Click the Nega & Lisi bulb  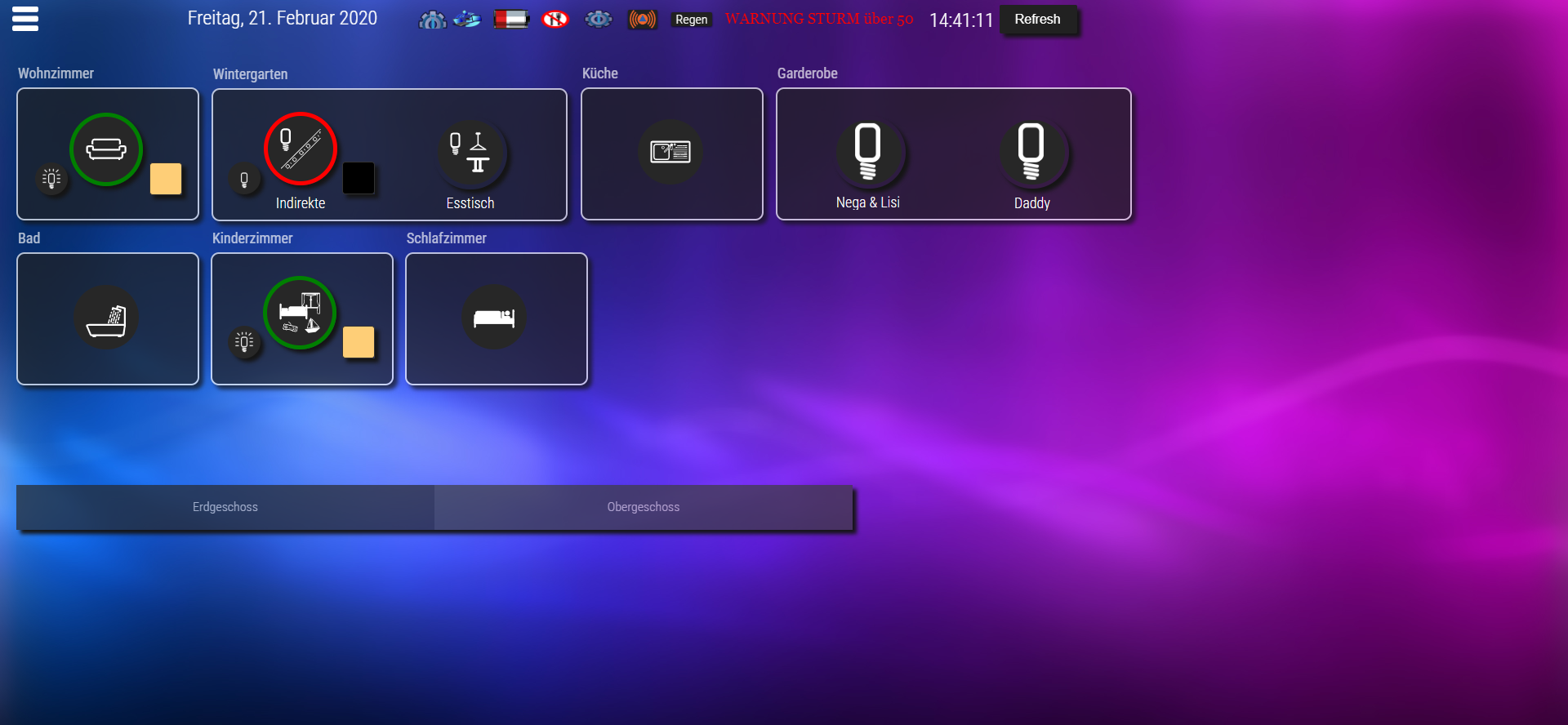[868, 153]
